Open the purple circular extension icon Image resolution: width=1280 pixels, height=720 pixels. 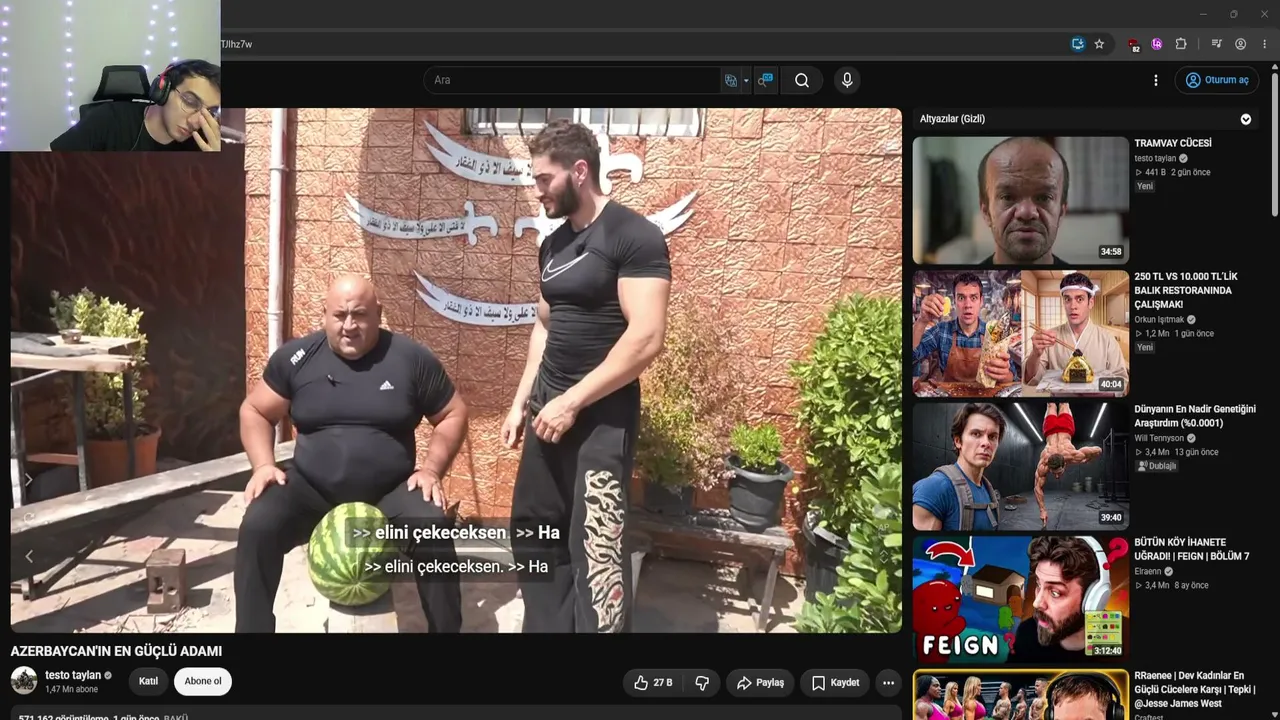[x=1157, y=44]
